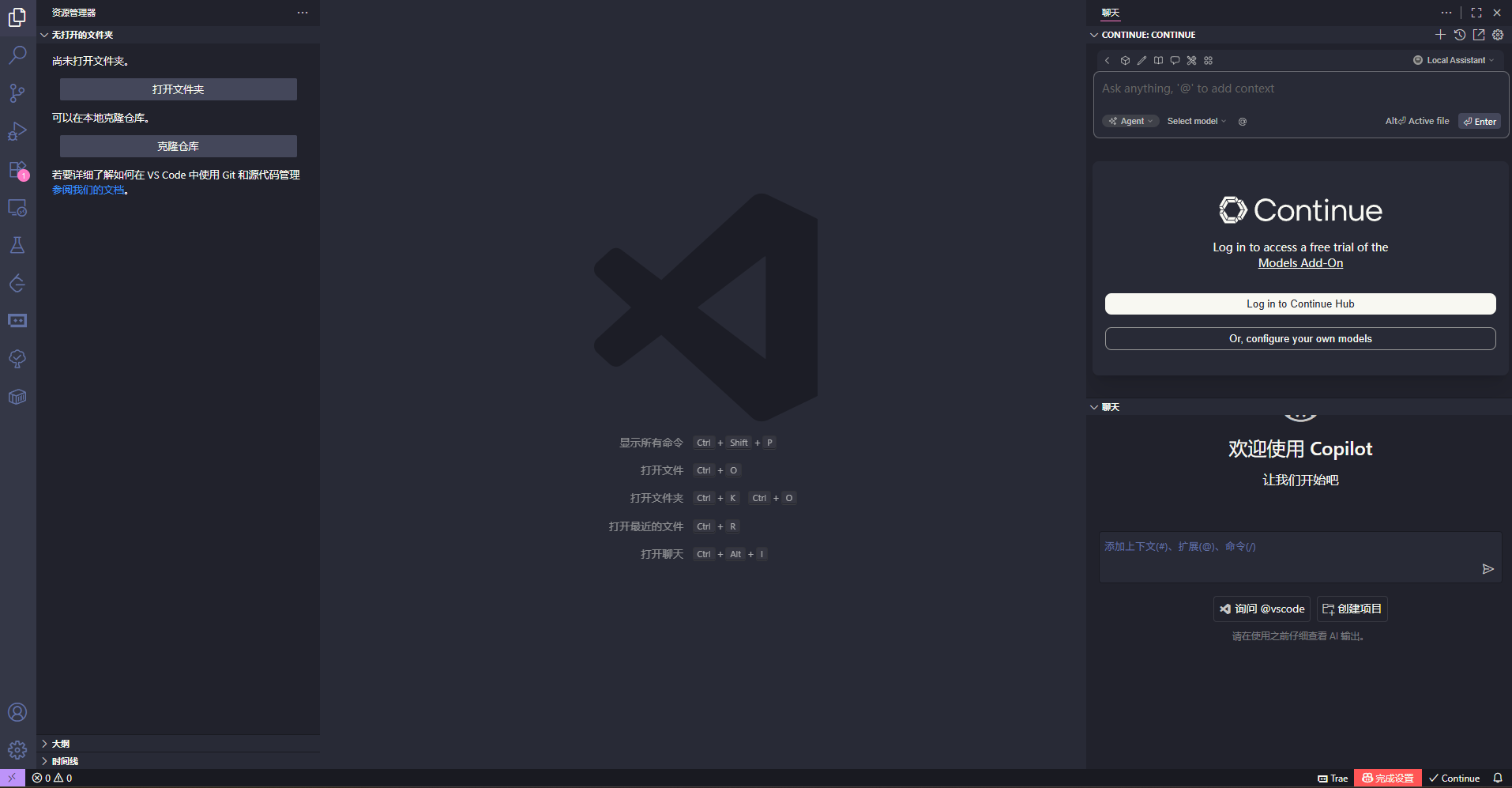Open the Agent mode dropdown

pos(1130,121)
